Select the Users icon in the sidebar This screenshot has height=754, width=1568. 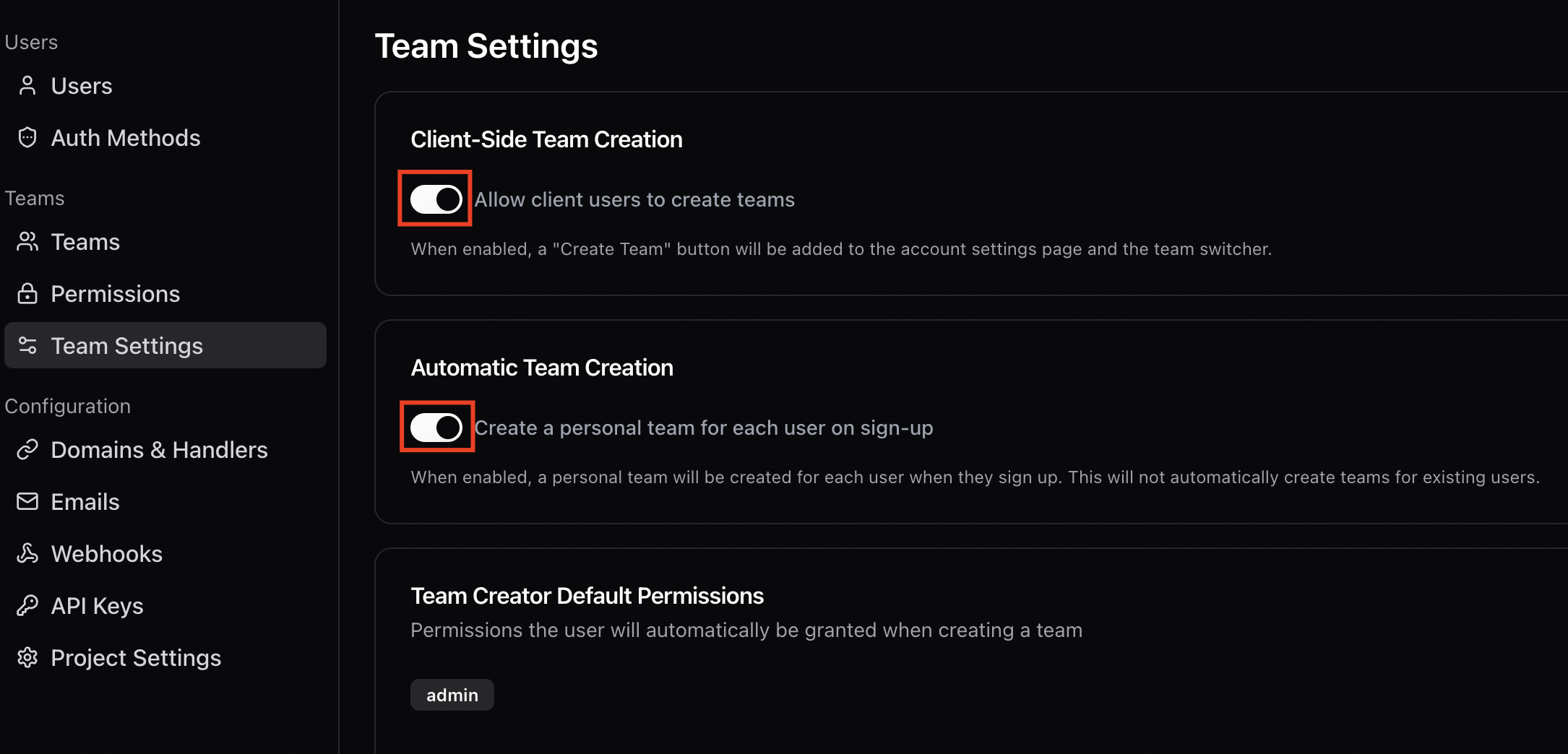[27, 85]
